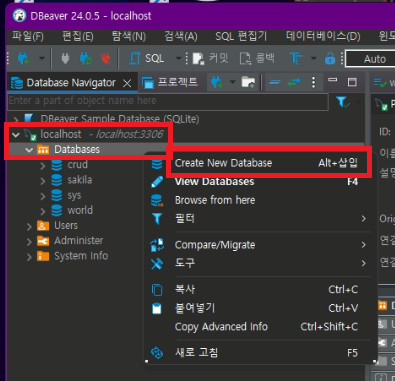Viewport: 395px width, 381px height.
Task: Switch to the 프로젝트 tab
Action: pos(170,82)
